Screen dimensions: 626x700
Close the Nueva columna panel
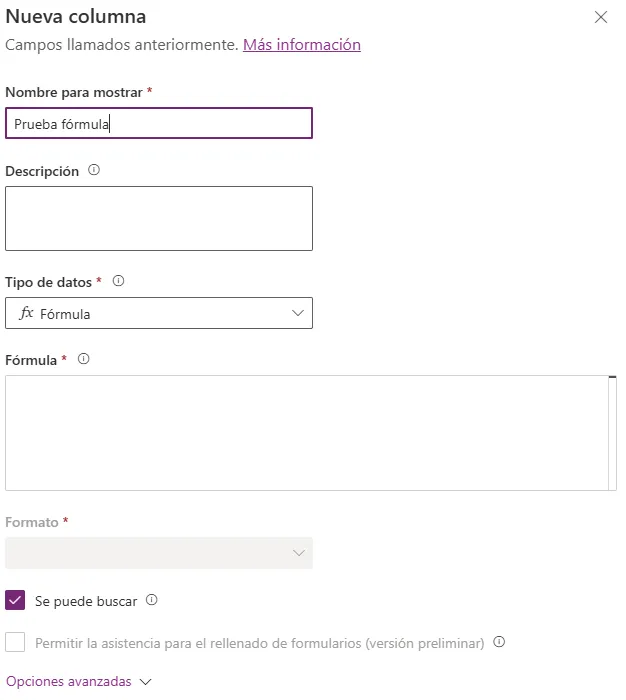(x=601, y=17)
